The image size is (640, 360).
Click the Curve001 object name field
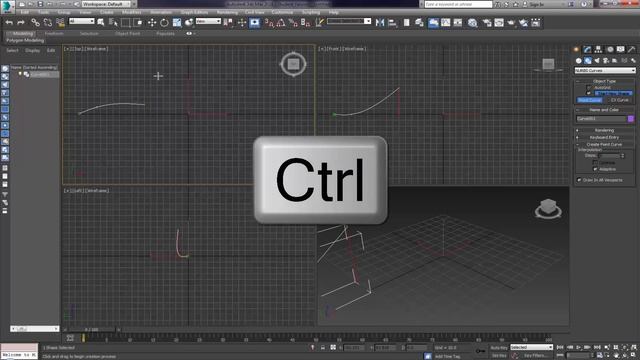(x=601, y=119)
